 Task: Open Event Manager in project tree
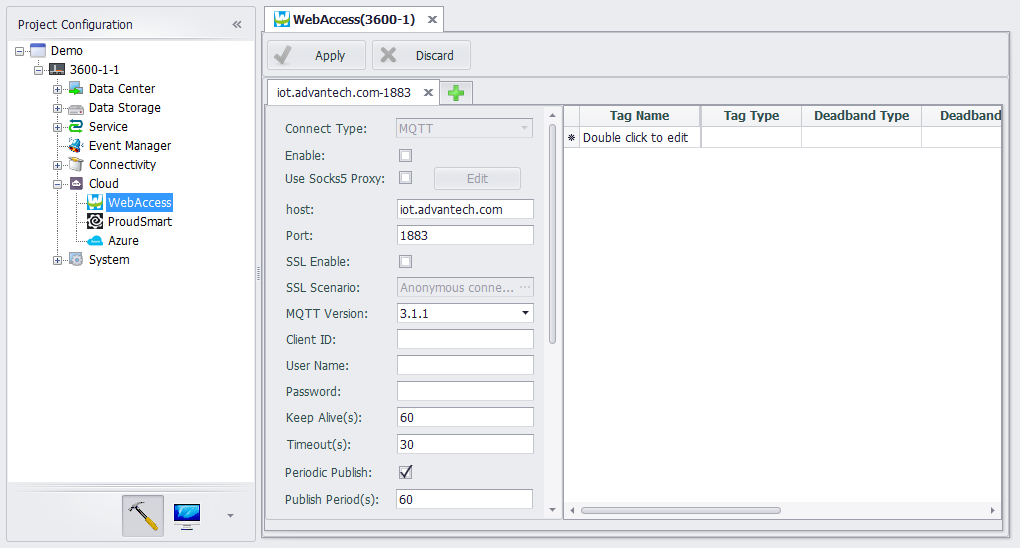(x=129, y=146)
